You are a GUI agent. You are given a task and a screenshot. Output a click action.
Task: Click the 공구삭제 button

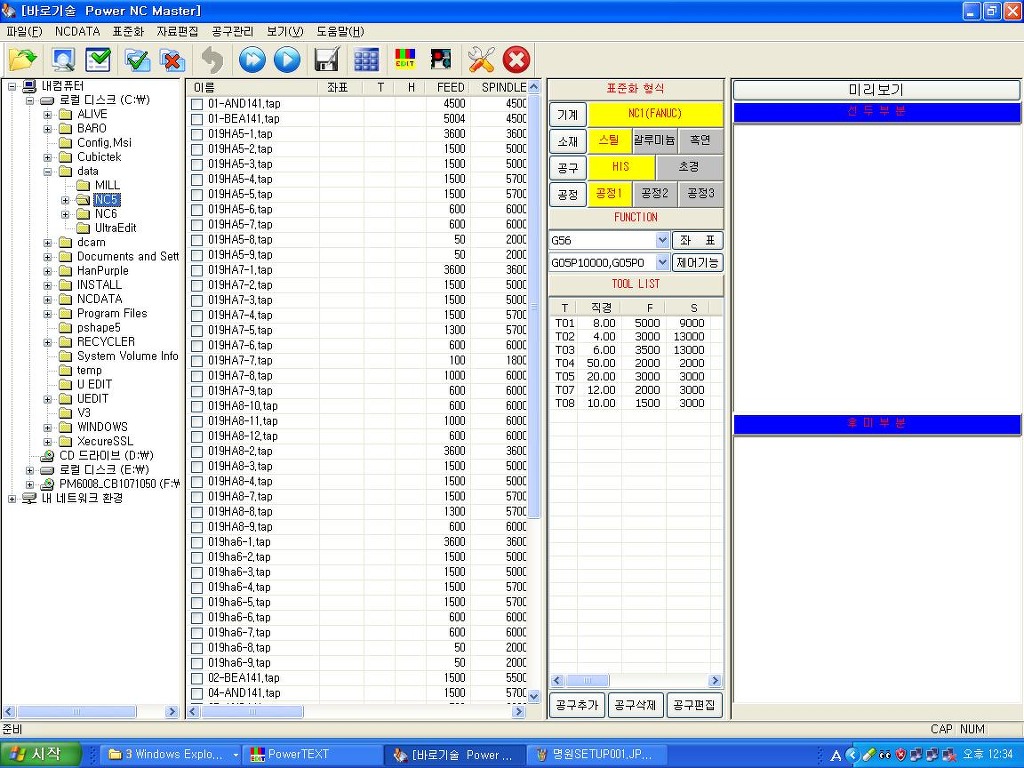(x=635, y=705)
